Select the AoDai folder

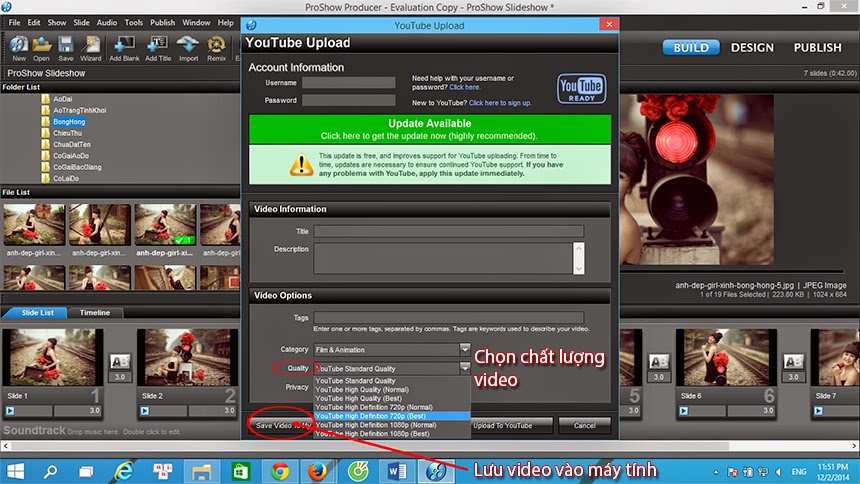63,99
